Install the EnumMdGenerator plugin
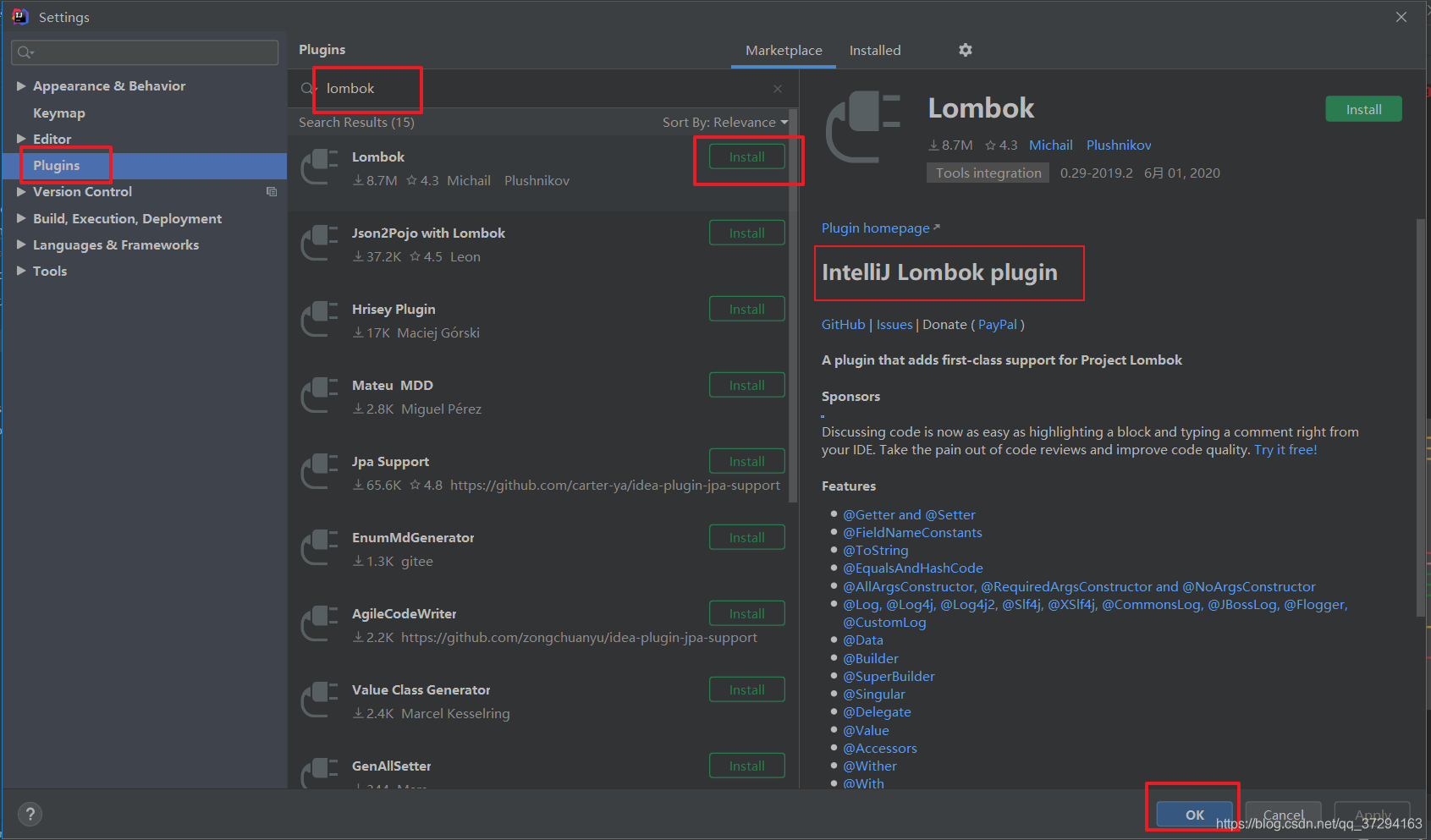The height and width of the screenshot is (840, 1431). tap(747, 537)
